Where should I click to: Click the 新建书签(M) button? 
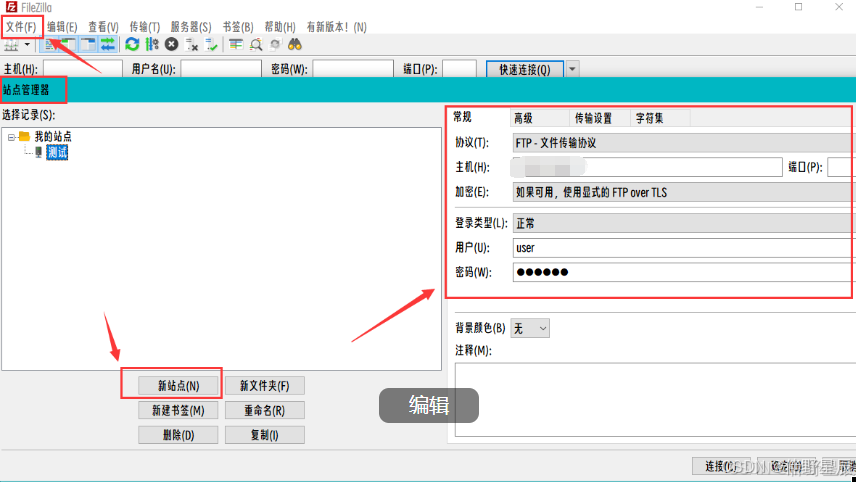click(179, 410)
